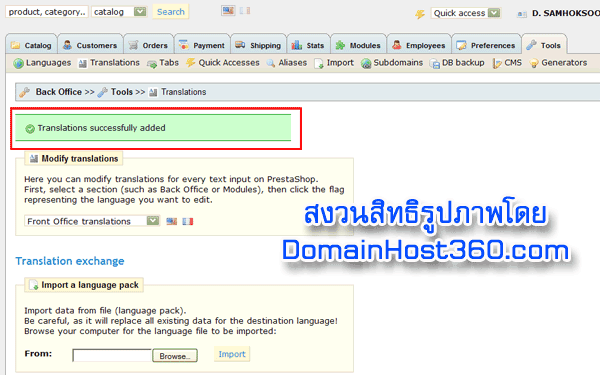
Task: Switch to the Orders tab
Action: [148, 45]
